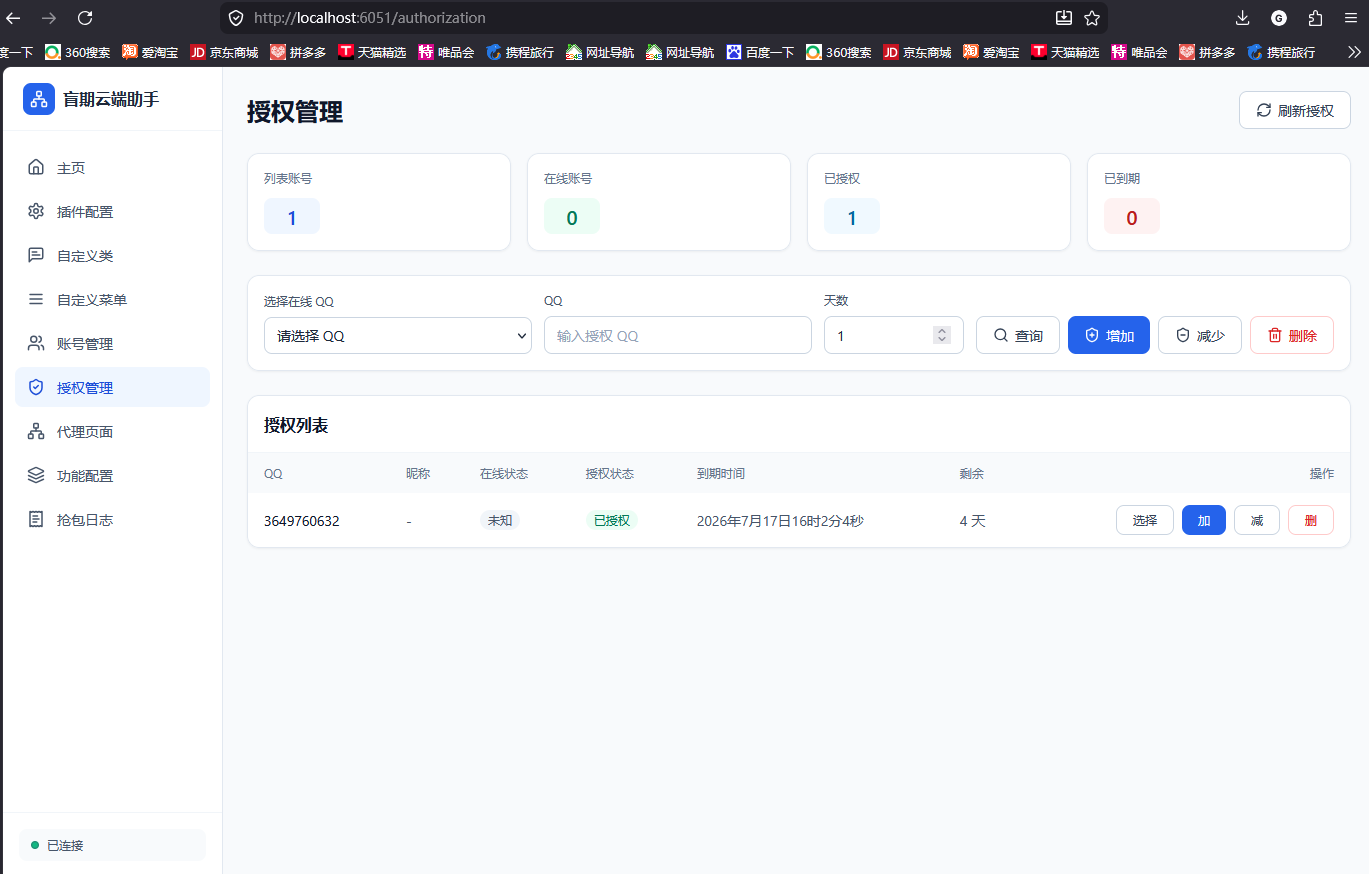The width and height of the screenshot is (1369, 874).
Task: Open 代理页面 in sidebar
Action: click(112, 432)
